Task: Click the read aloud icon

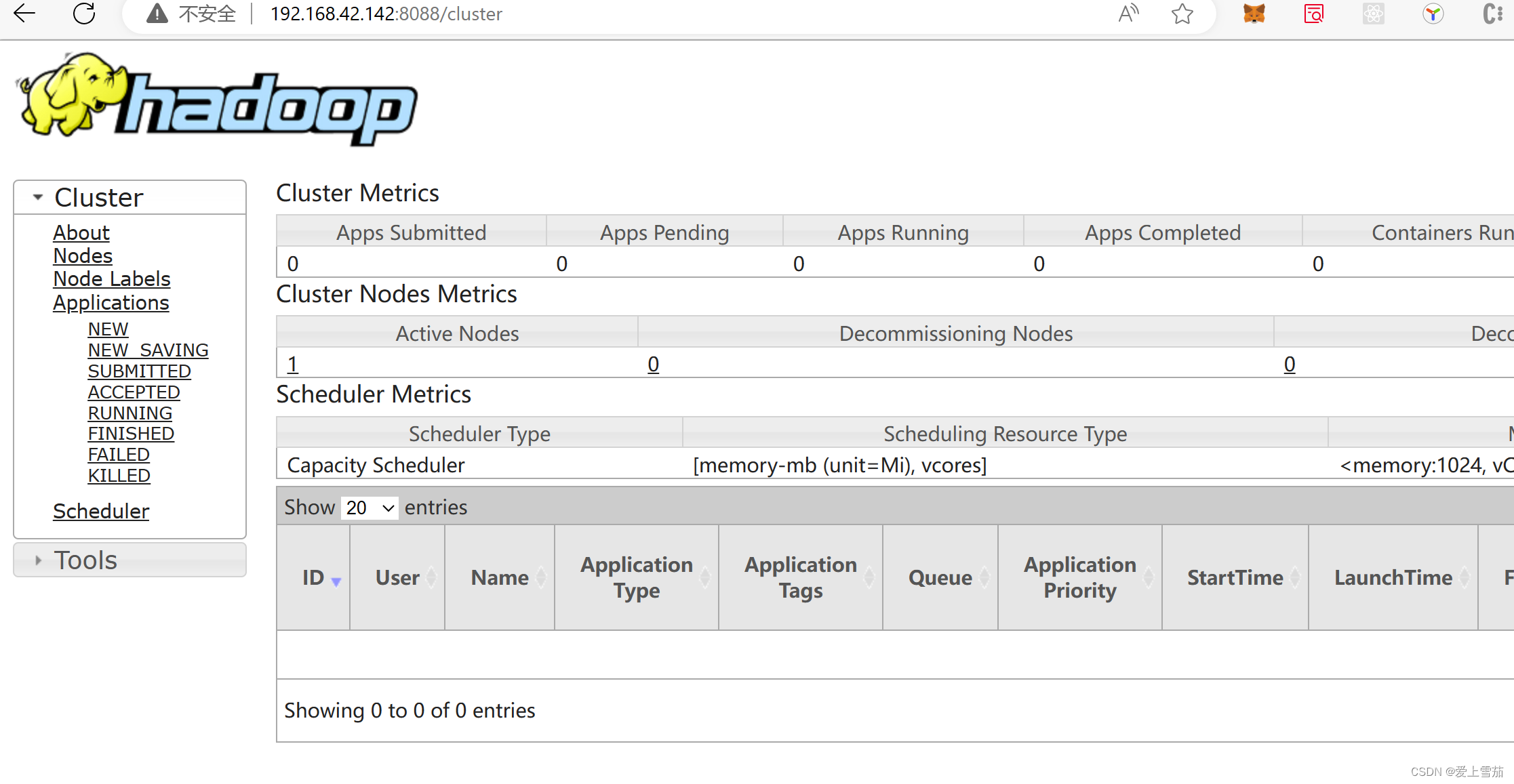Action: 1128,14
